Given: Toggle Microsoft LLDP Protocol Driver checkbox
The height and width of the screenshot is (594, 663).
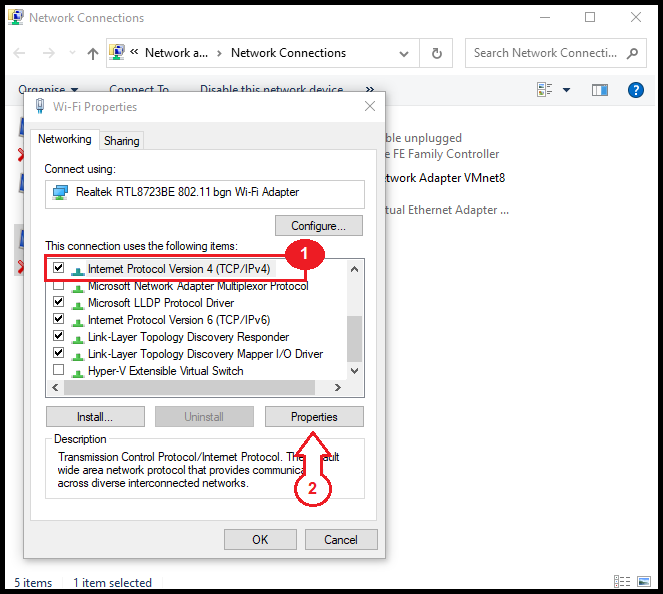Looking at the screenshot, I should [58, 302].
